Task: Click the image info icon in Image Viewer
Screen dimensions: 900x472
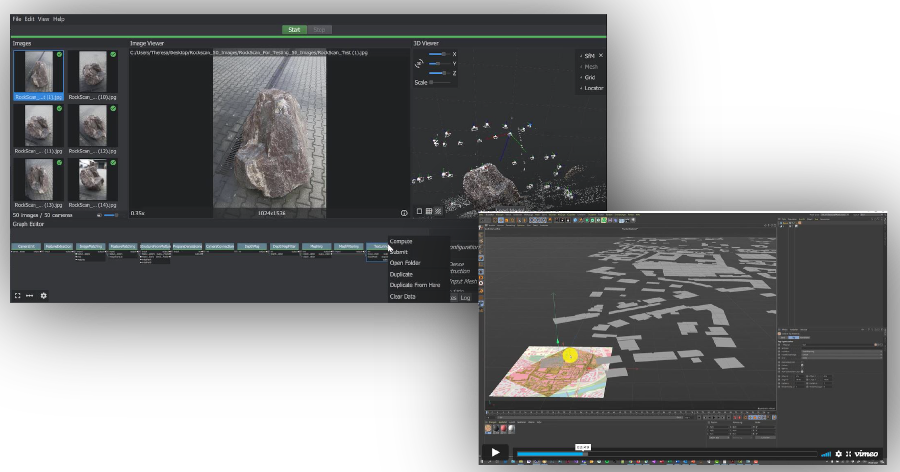Action: click(404, 212)
